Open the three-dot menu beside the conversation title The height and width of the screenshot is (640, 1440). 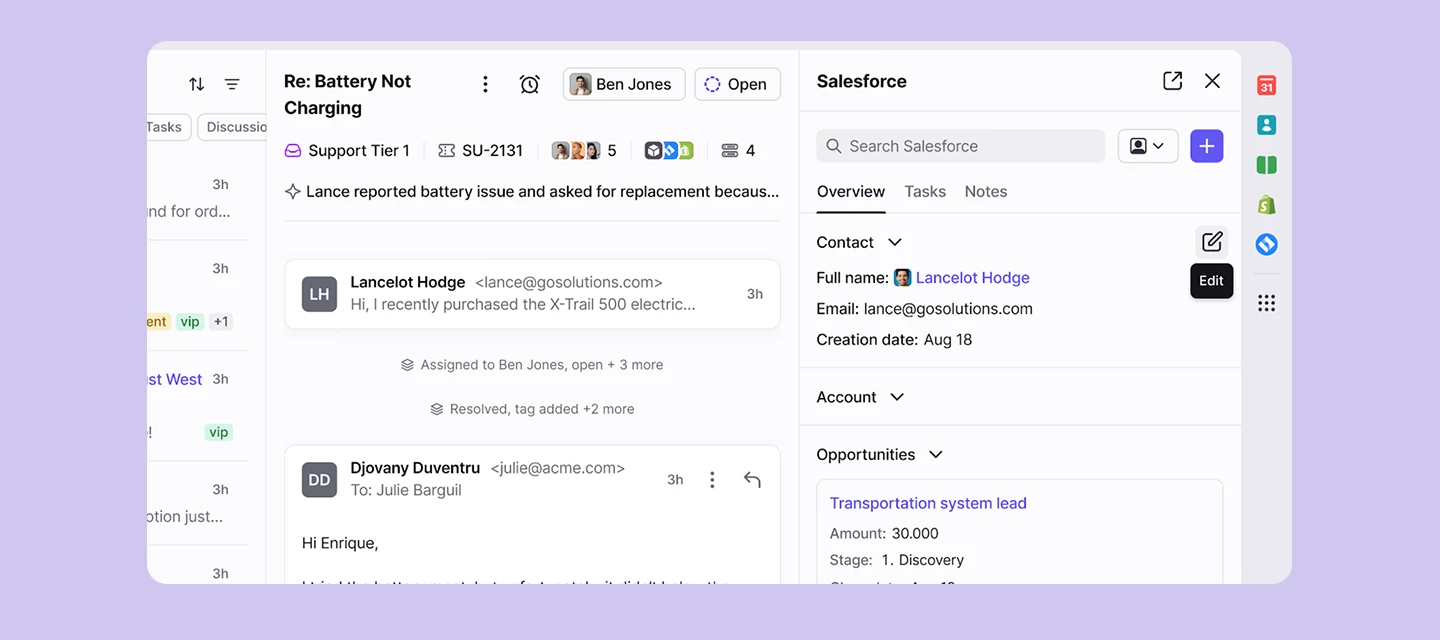[x=485, y=84]
